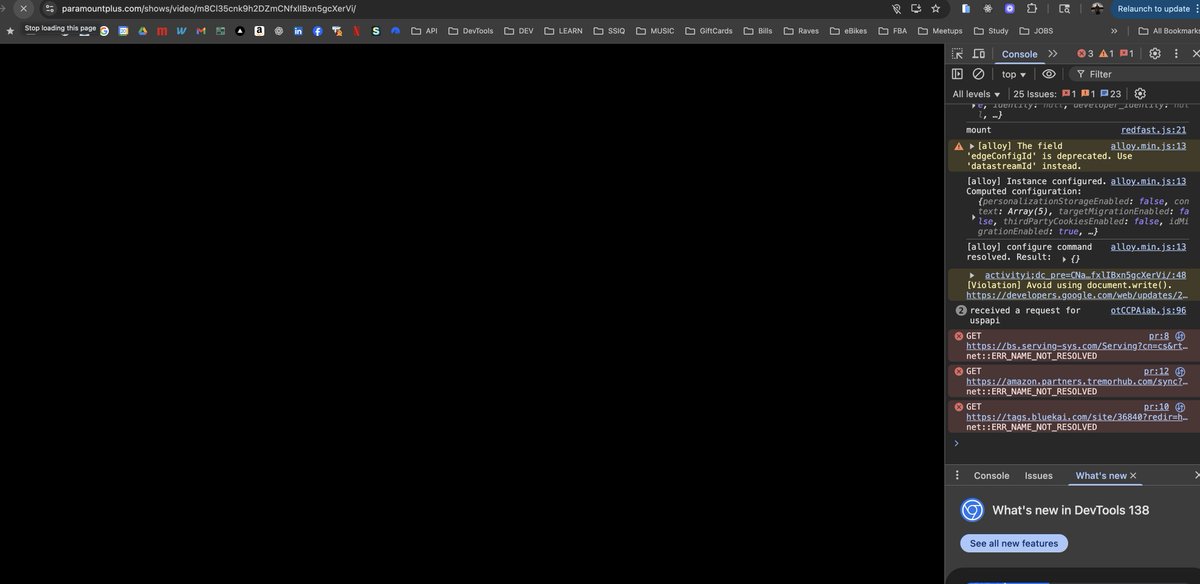
Task: Open the redfast.js:21 source link
Action: (x=1154, y=130)
